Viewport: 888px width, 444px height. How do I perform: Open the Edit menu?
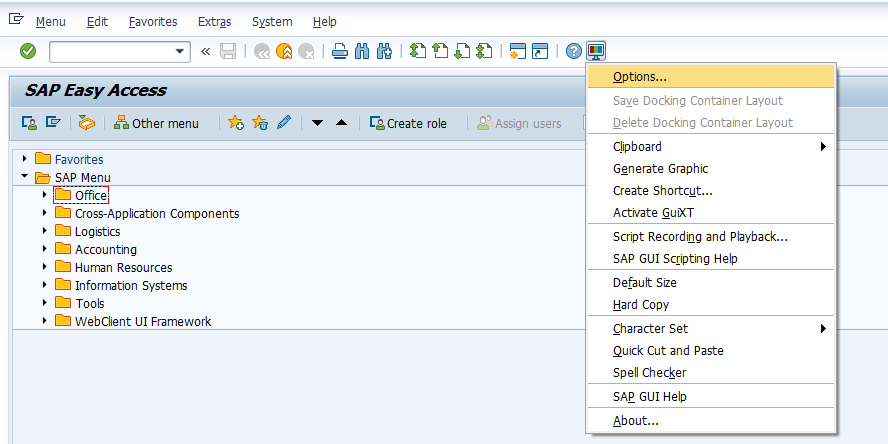[97, 22]
